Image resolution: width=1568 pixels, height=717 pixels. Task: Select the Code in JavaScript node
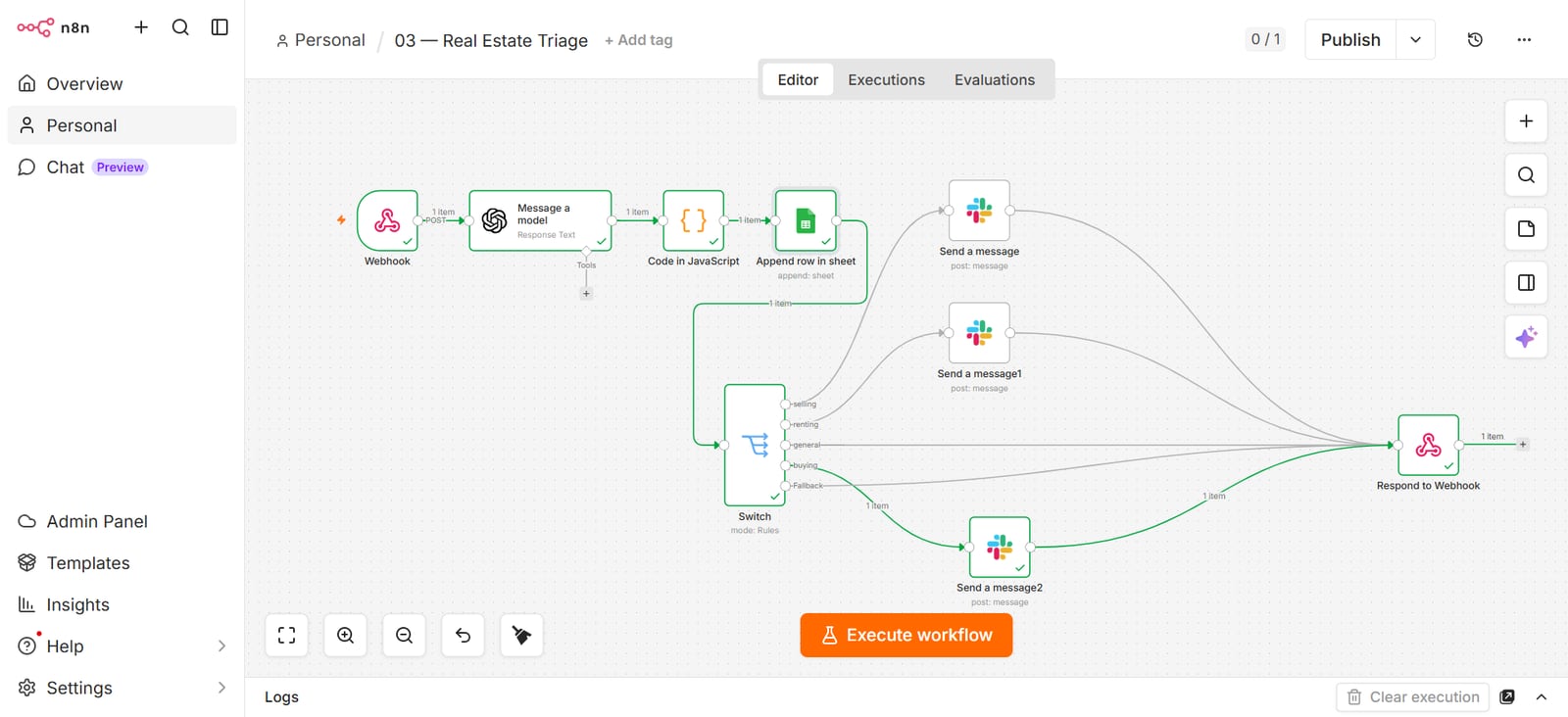(694, 220)
